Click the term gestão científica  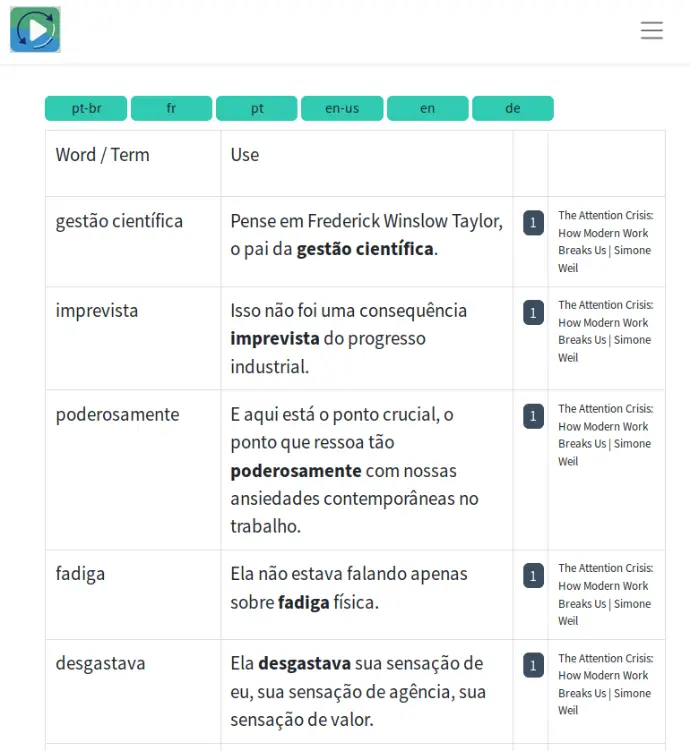pos(119,221)
